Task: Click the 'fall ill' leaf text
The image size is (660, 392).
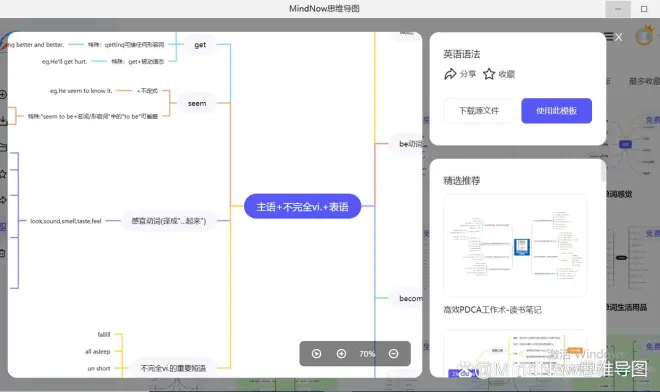Action: [104, 334]
